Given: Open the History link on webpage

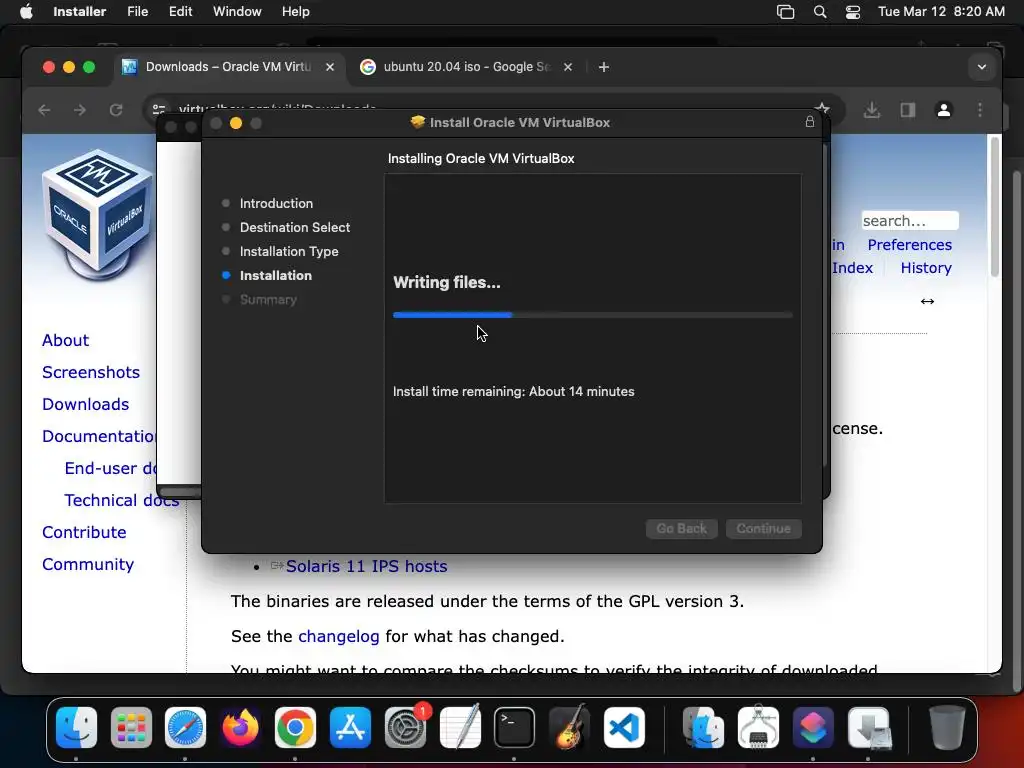Looking at the screenshot, I should point(925,268).
